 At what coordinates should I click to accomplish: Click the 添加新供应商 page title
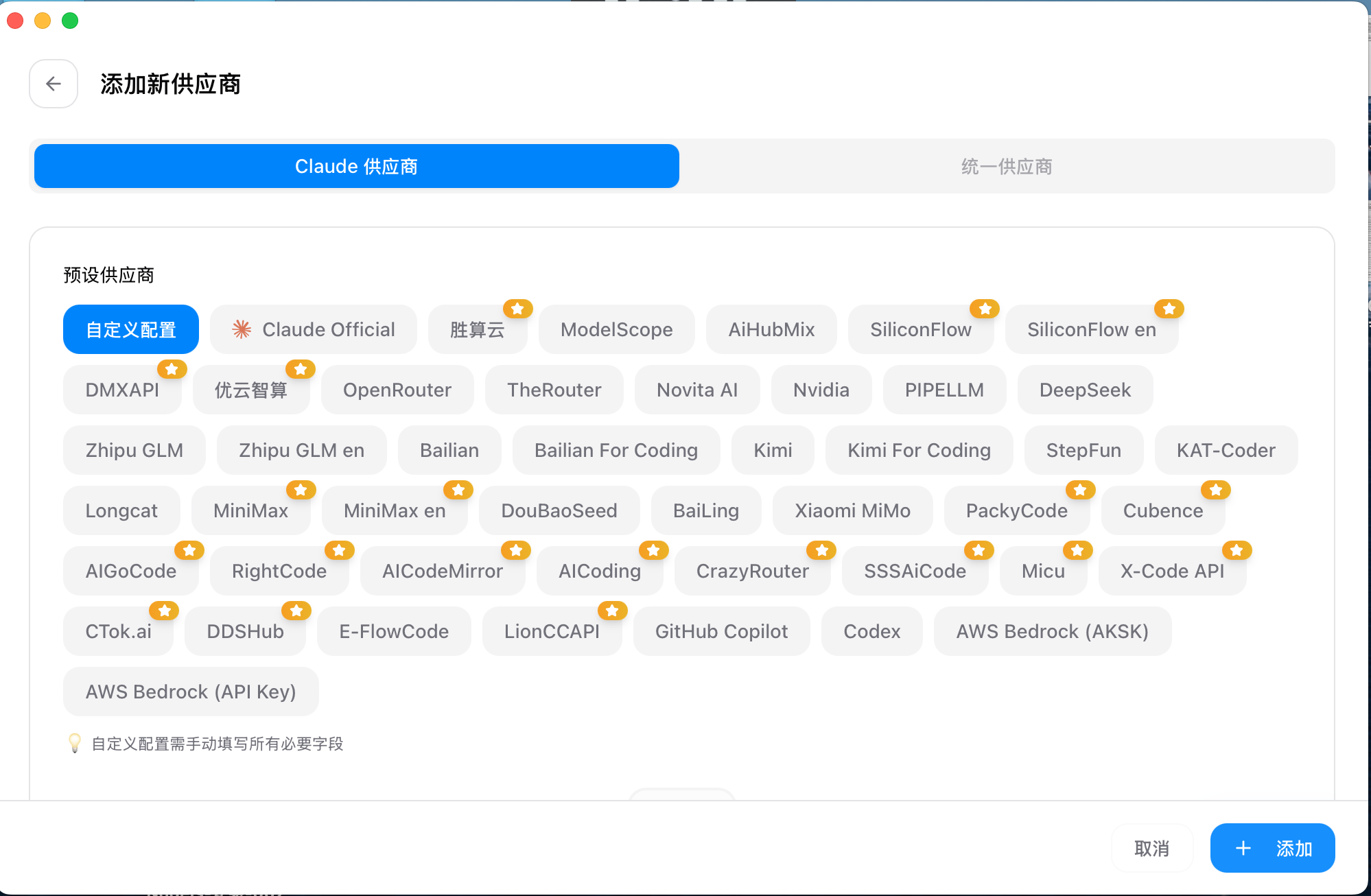pos(170,84)
